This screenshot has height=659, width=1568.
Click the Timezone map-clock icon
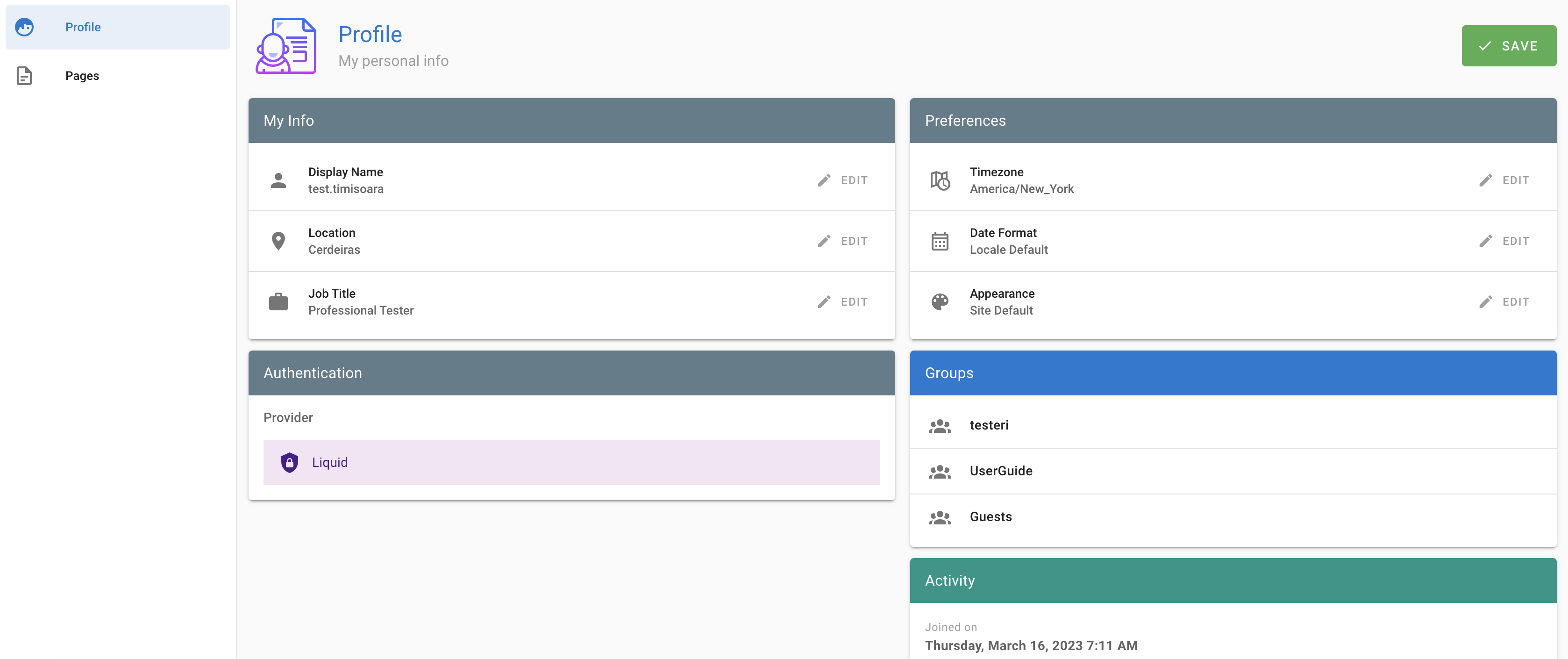click(939, 180)
